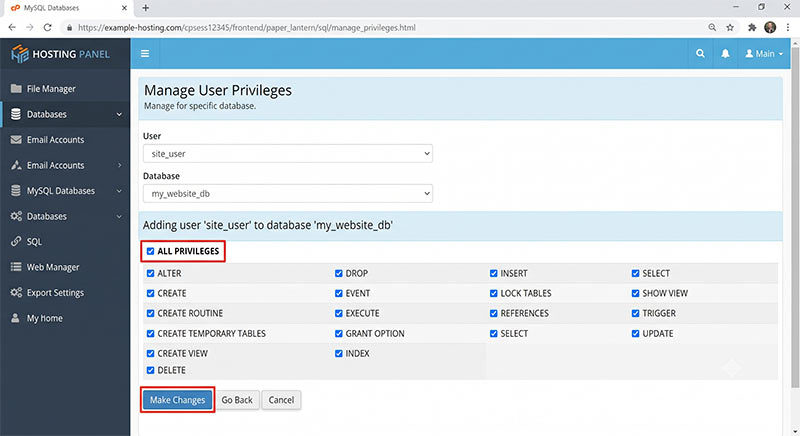Image resolution: width=800 pixels, height=436 pixels.
Task: Click the Make Changes button
Action: pyautogui.click(x=177, y=400)
